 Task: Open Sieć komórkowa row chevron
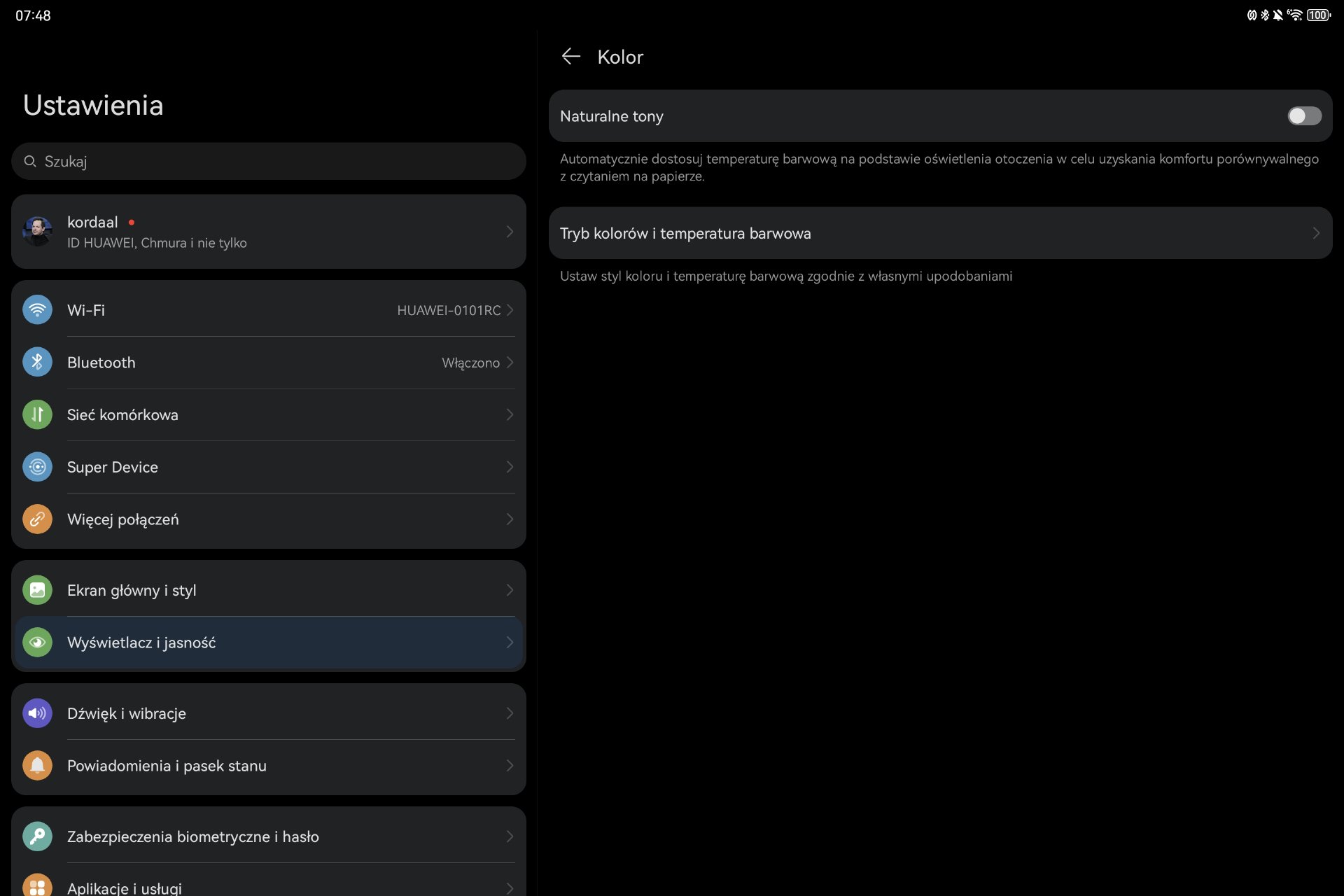[510, 415]
